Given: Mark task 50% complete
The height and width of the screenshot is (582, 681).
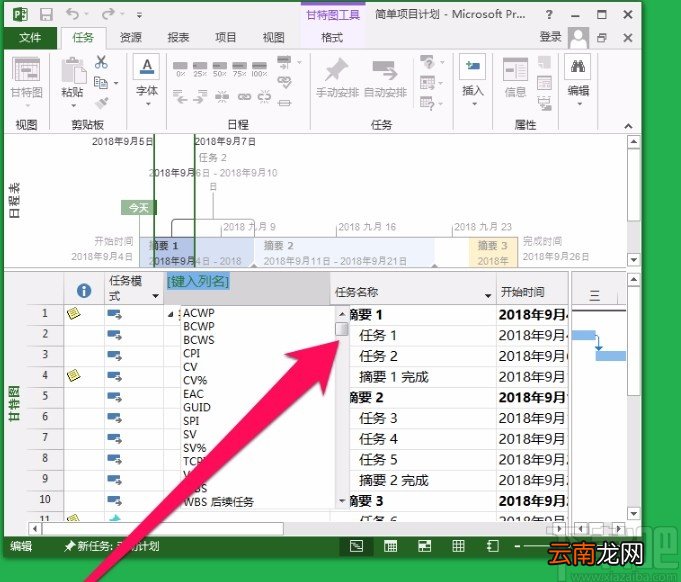Looking at the screenshot, I should (220, 69).
